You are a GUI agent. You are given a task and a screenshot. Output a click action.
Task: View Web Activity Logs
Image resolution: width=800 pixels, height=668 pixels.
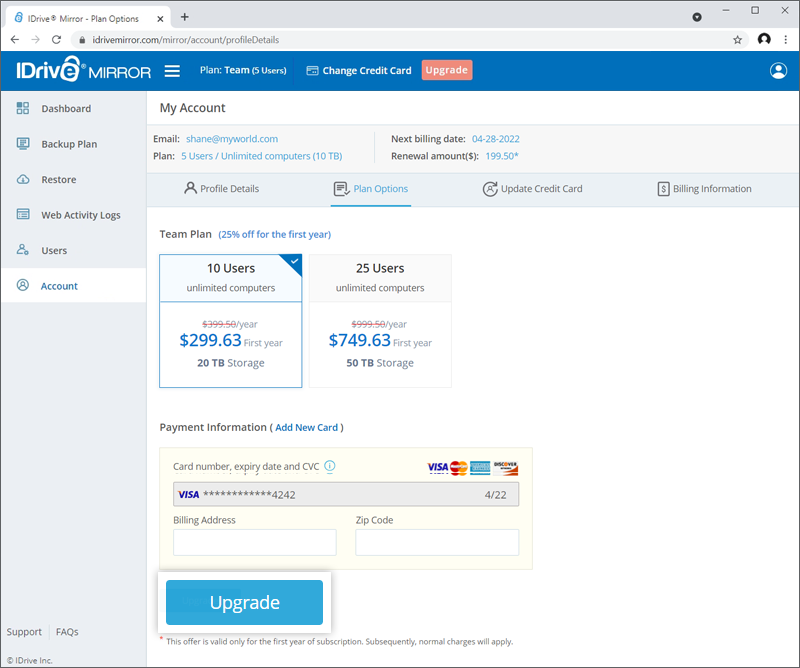coord(73,214)
